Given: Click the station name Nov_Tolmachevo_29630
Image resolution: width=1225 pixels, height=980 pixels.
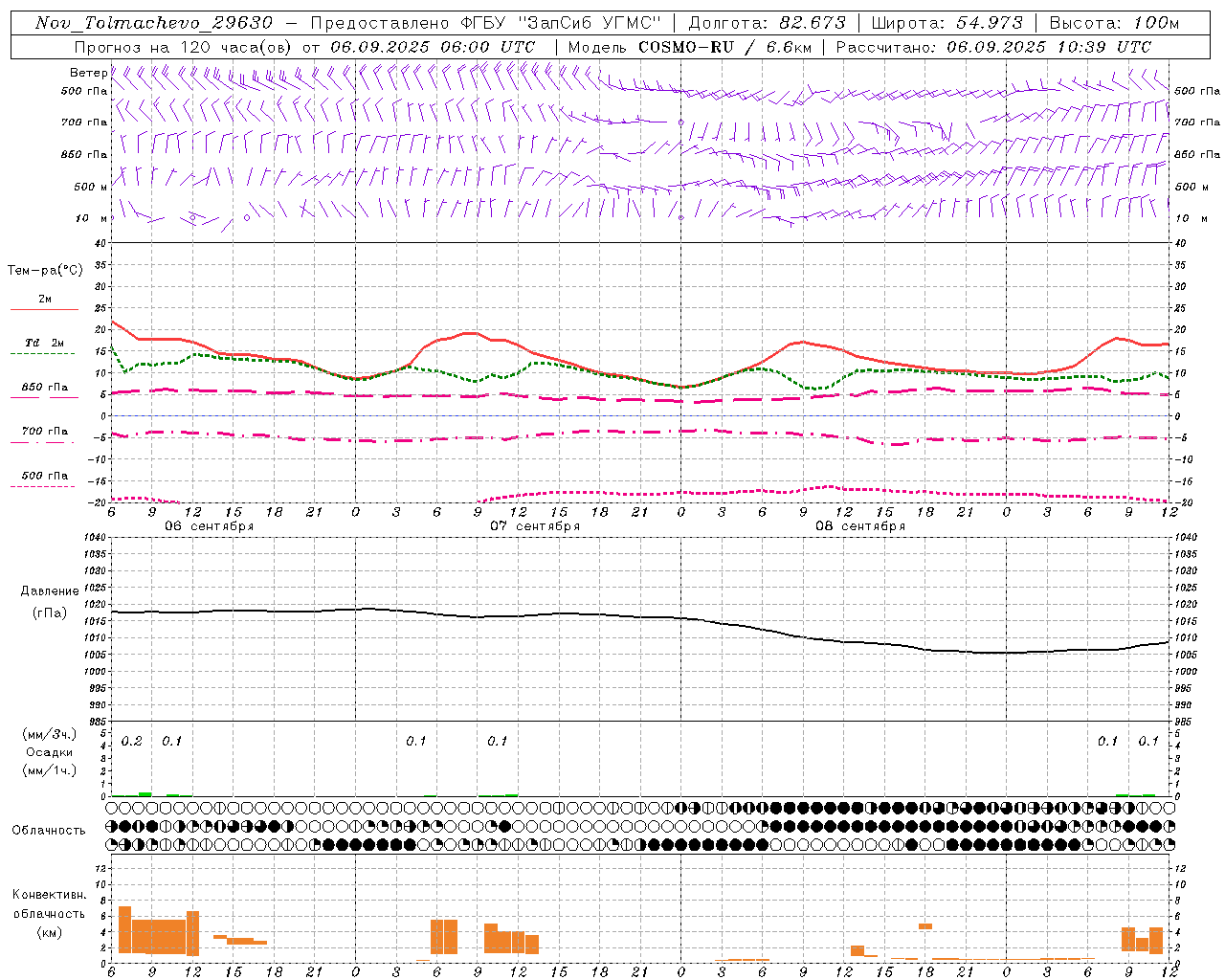Looking at the screenshot, I should 153,23.
